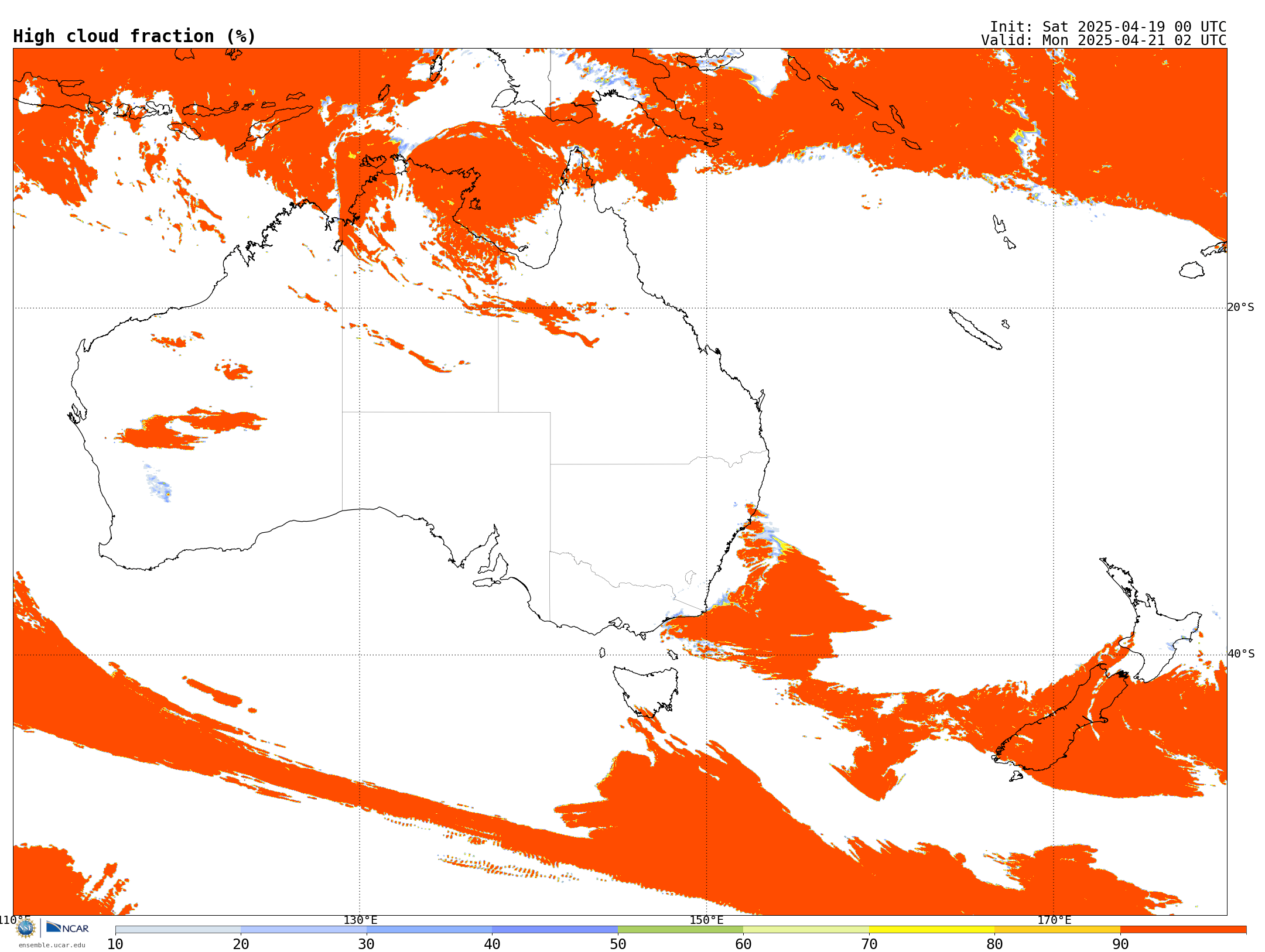Viewport: 1265px width, 952px height.
Task: Click the 40-50 periwinkle colorbar segment
Action: (x=555, y=929)
